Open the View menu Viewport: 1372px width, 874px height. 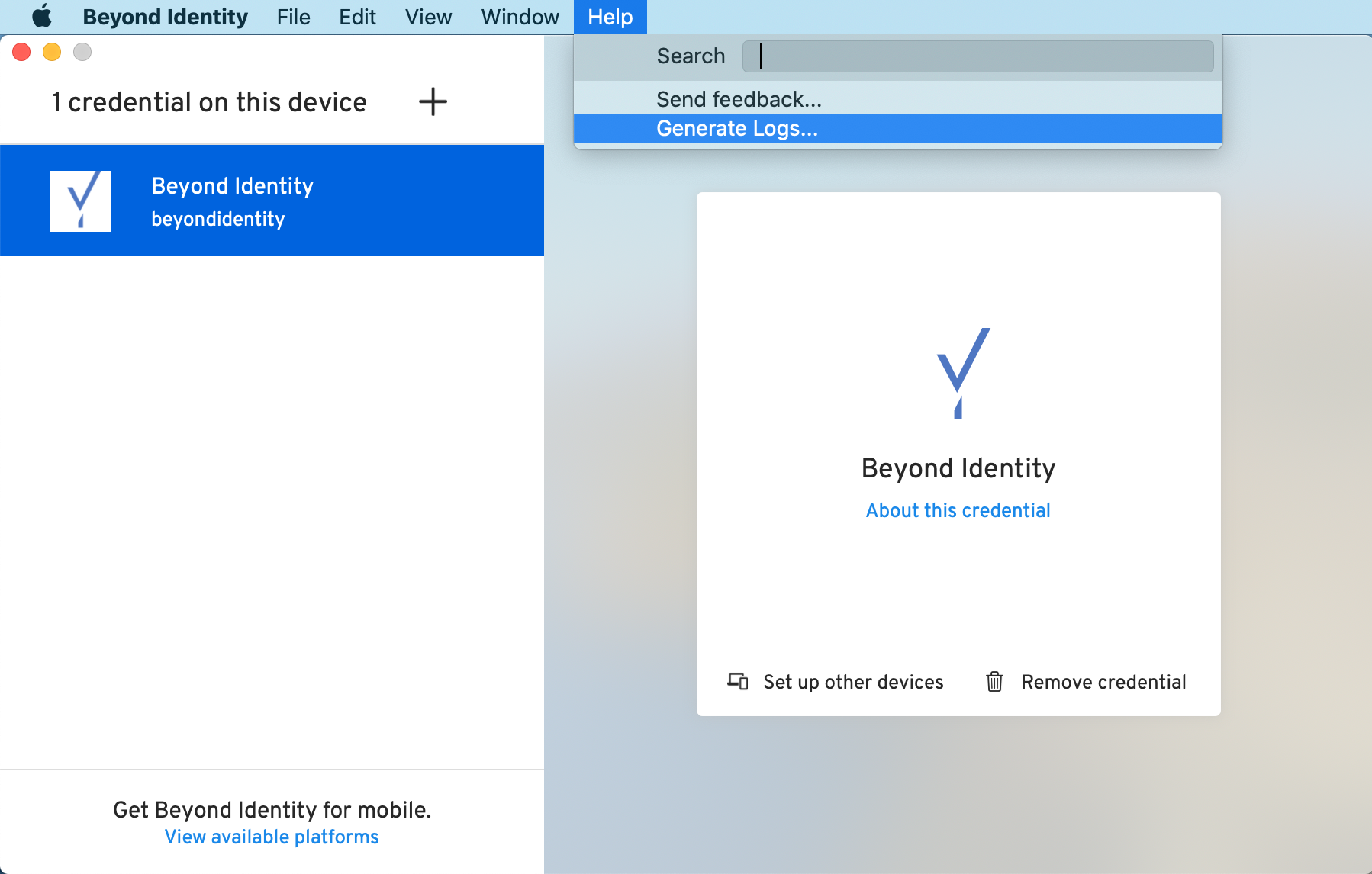[428, 17]
